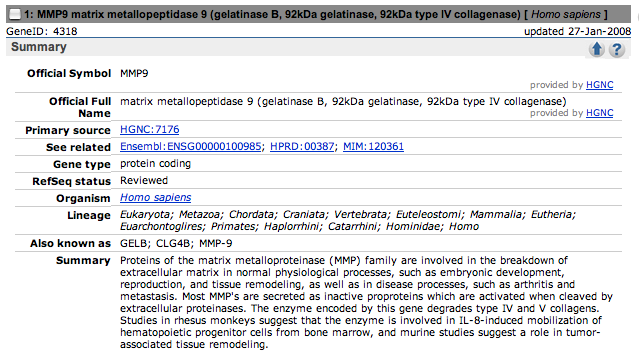The height and width of the screenshot is (364, 639).
Task: Open help via the question mark icon
Action: click(x=617, y=49)
